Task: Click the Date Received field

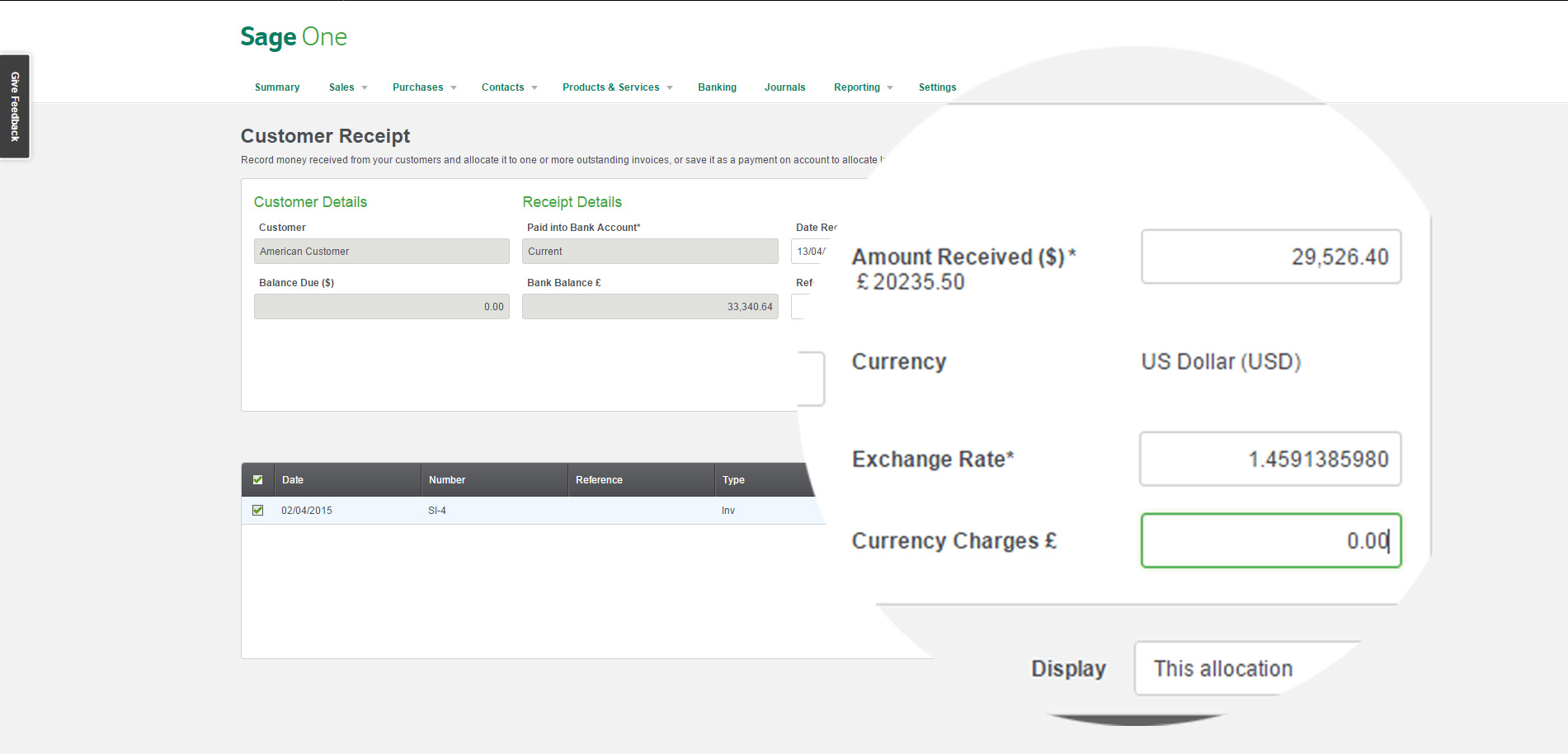Action: click(811, 251)
